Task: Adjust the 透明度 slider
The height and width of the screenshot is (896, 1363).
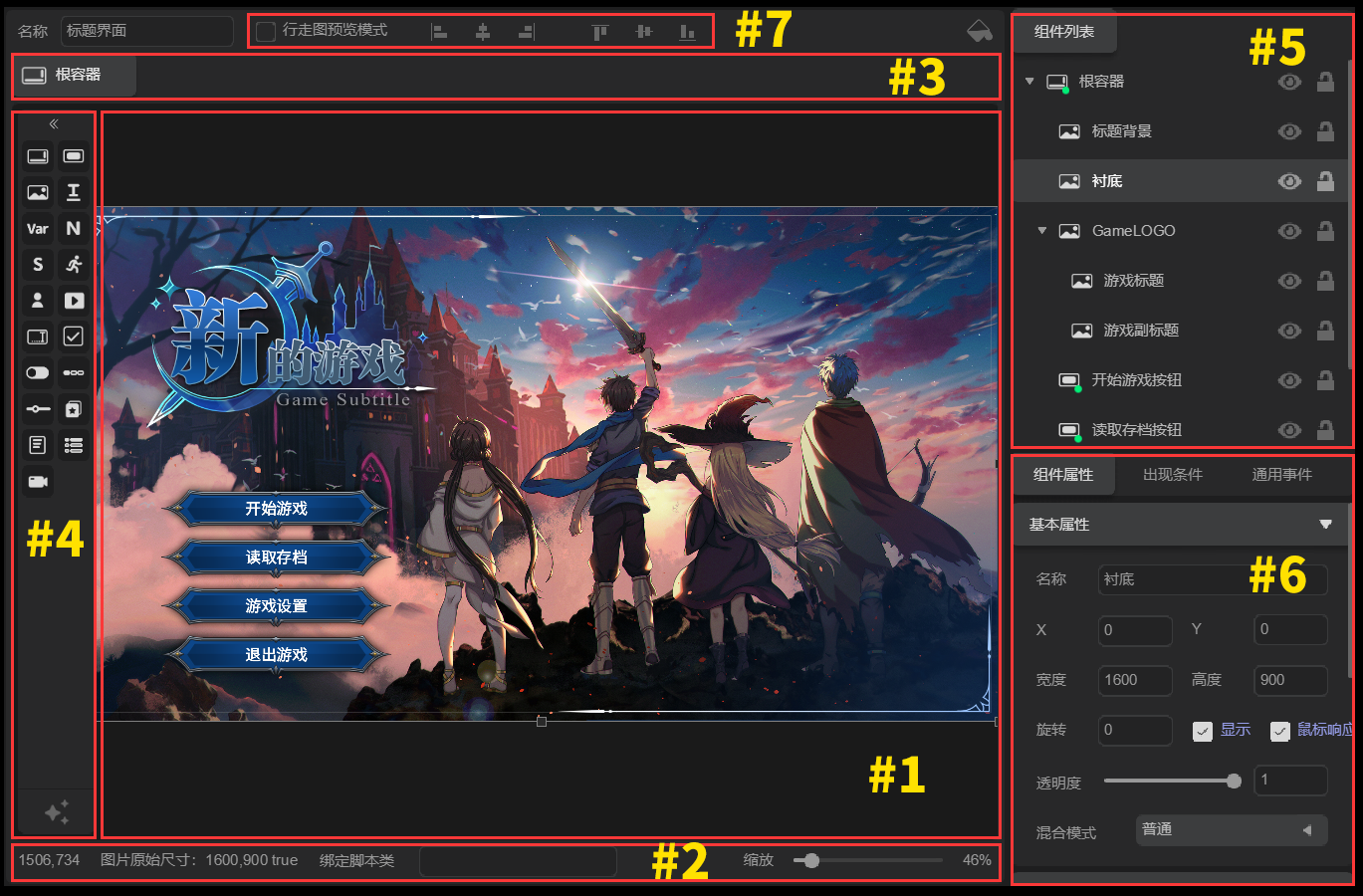Action: (1173, 782)
